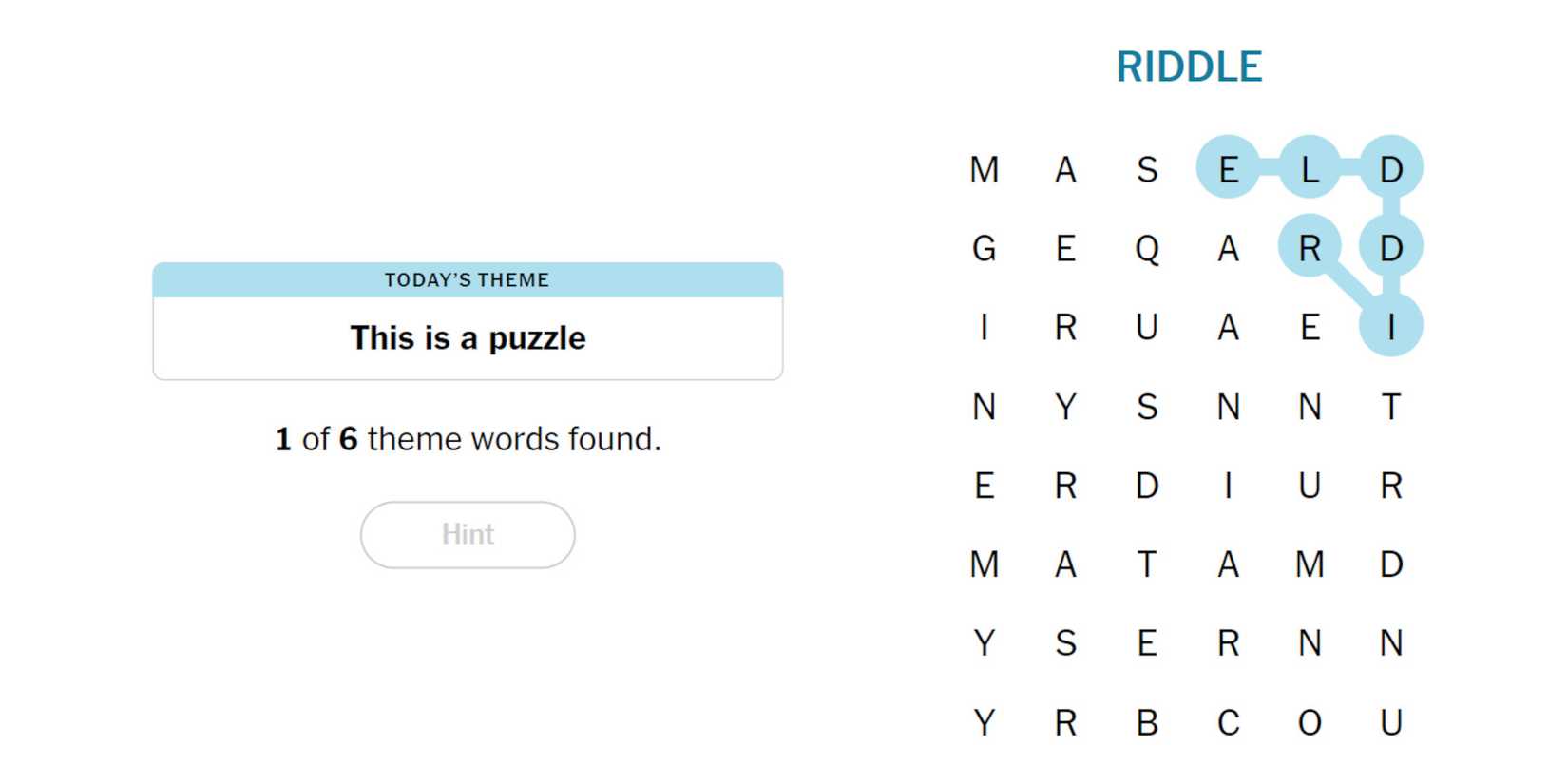Screen dimensions: 1568x784
Task: Select the highlighted letter E in top row
Action: 1229,169
